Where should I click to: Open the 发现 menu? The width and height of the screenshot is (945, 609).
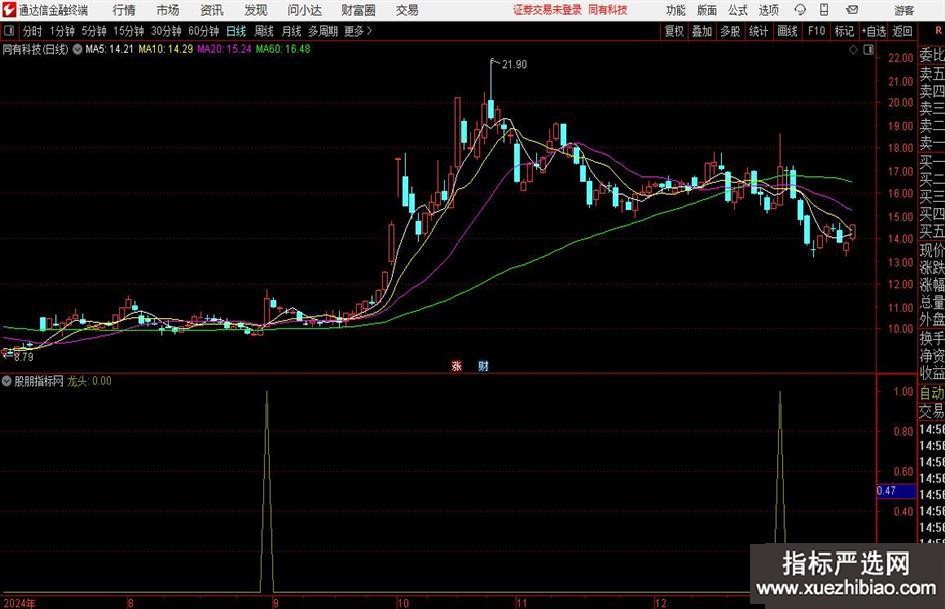256,10
